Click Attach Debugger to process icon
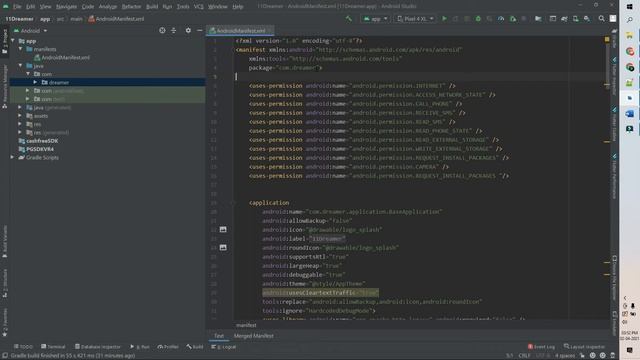Image resolution: width=640 pixels, height=360 pixels. tap(513, 19)
